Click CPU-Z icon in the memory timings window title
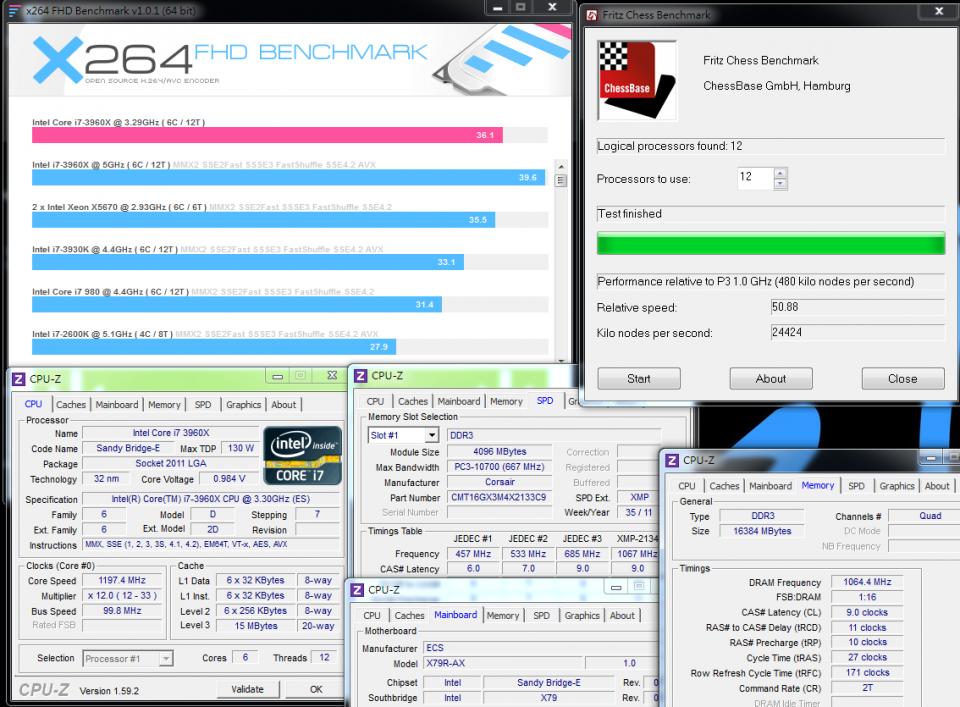The image size is (960, 707). click(x=670, y=460)
